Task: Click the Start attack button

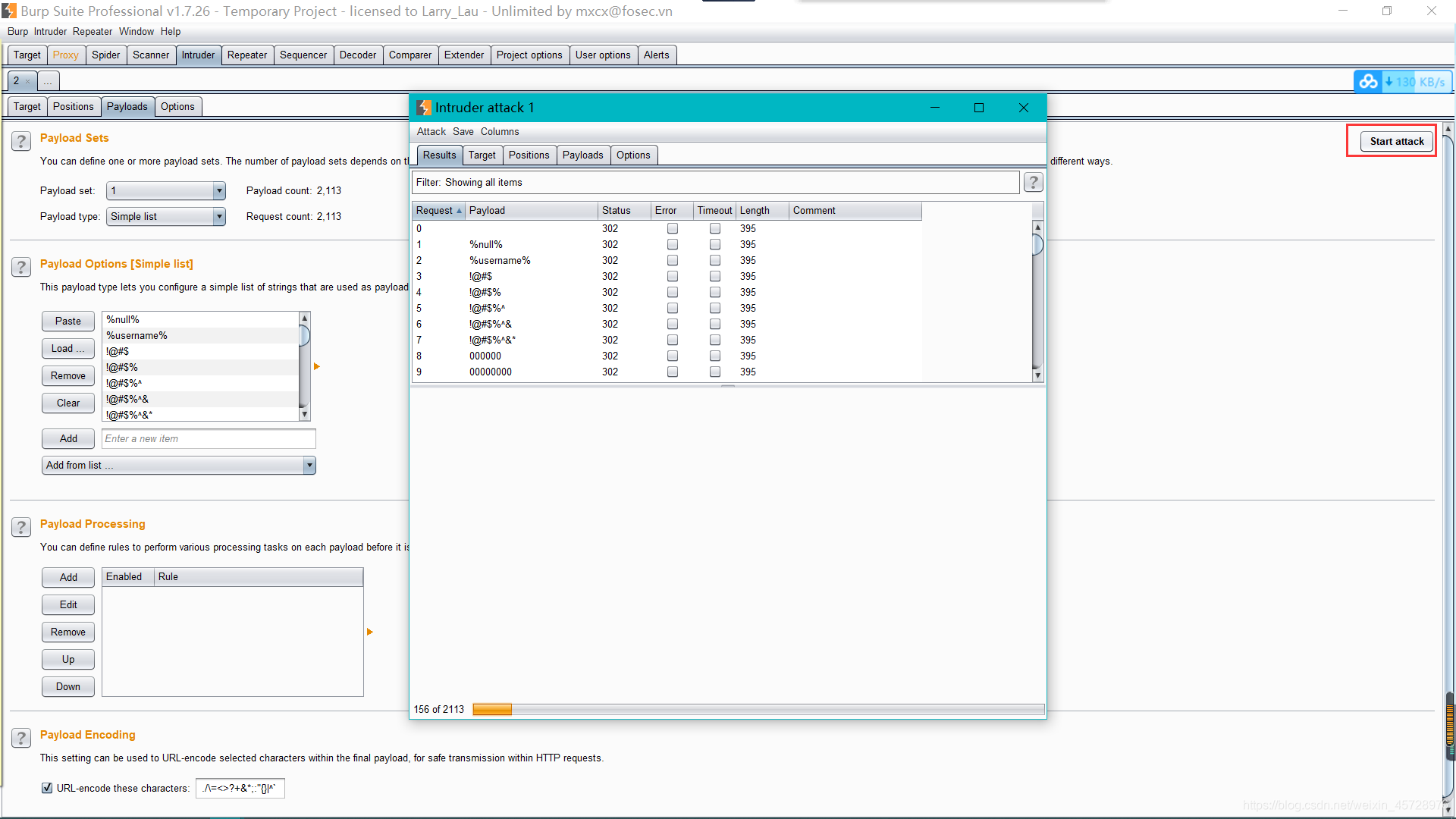Action: tap(1396, 141)
